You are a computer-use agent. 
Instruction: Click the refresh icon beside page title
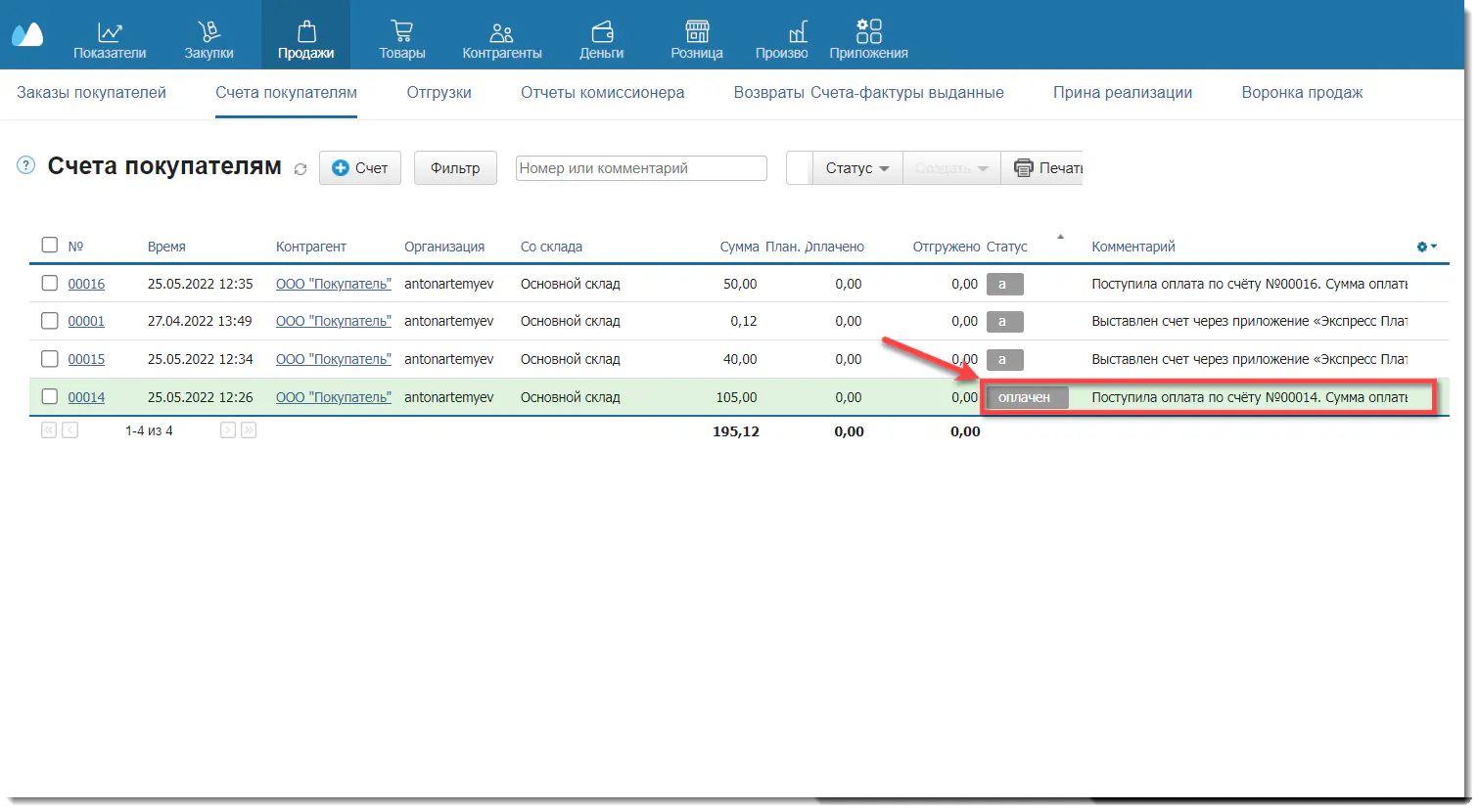[x=300, y=169]
